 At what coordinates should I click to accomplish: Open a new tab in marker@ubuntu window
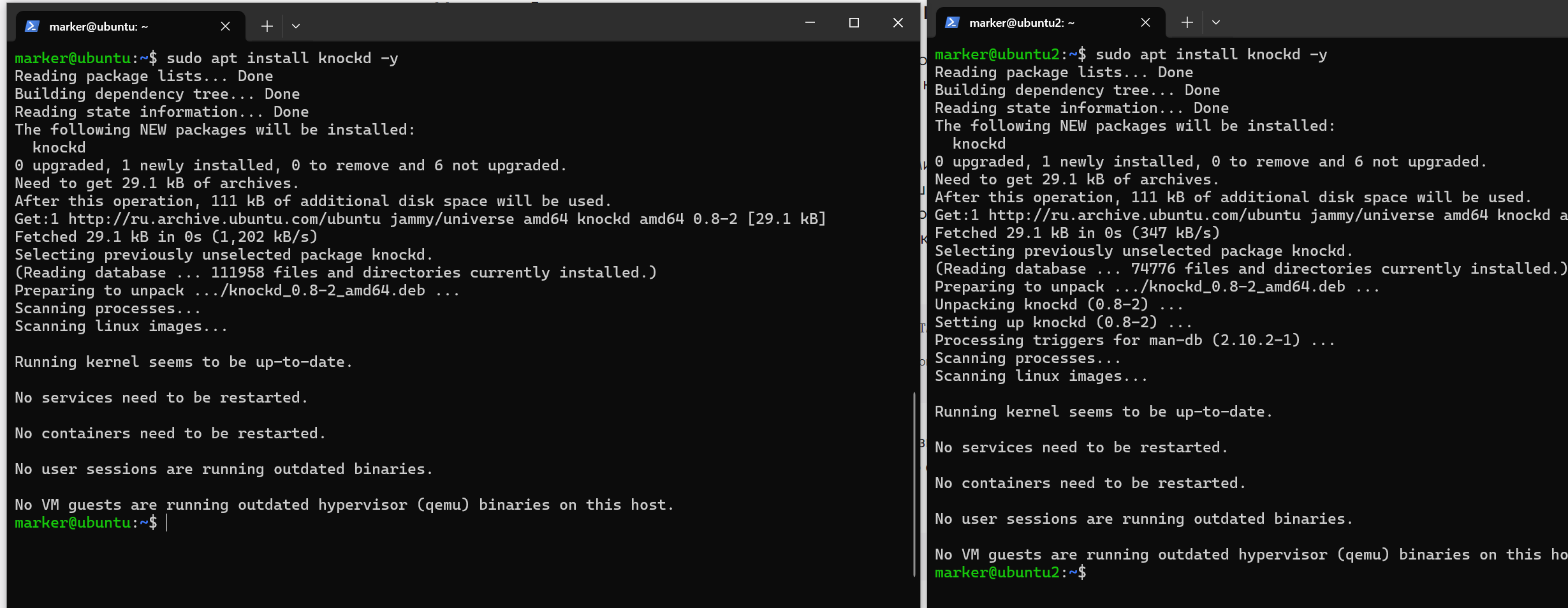coord(267,26)
